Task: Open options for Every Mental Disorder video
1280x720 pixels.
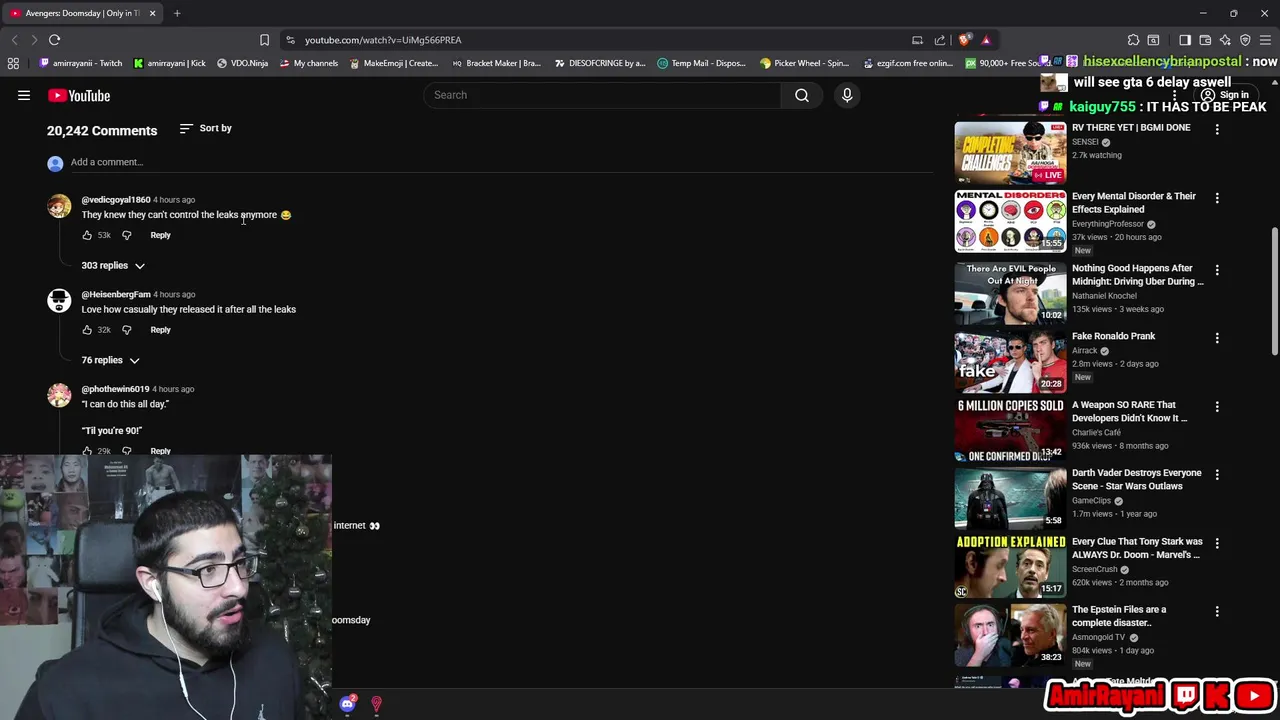Action: (x=1217, y=198)
